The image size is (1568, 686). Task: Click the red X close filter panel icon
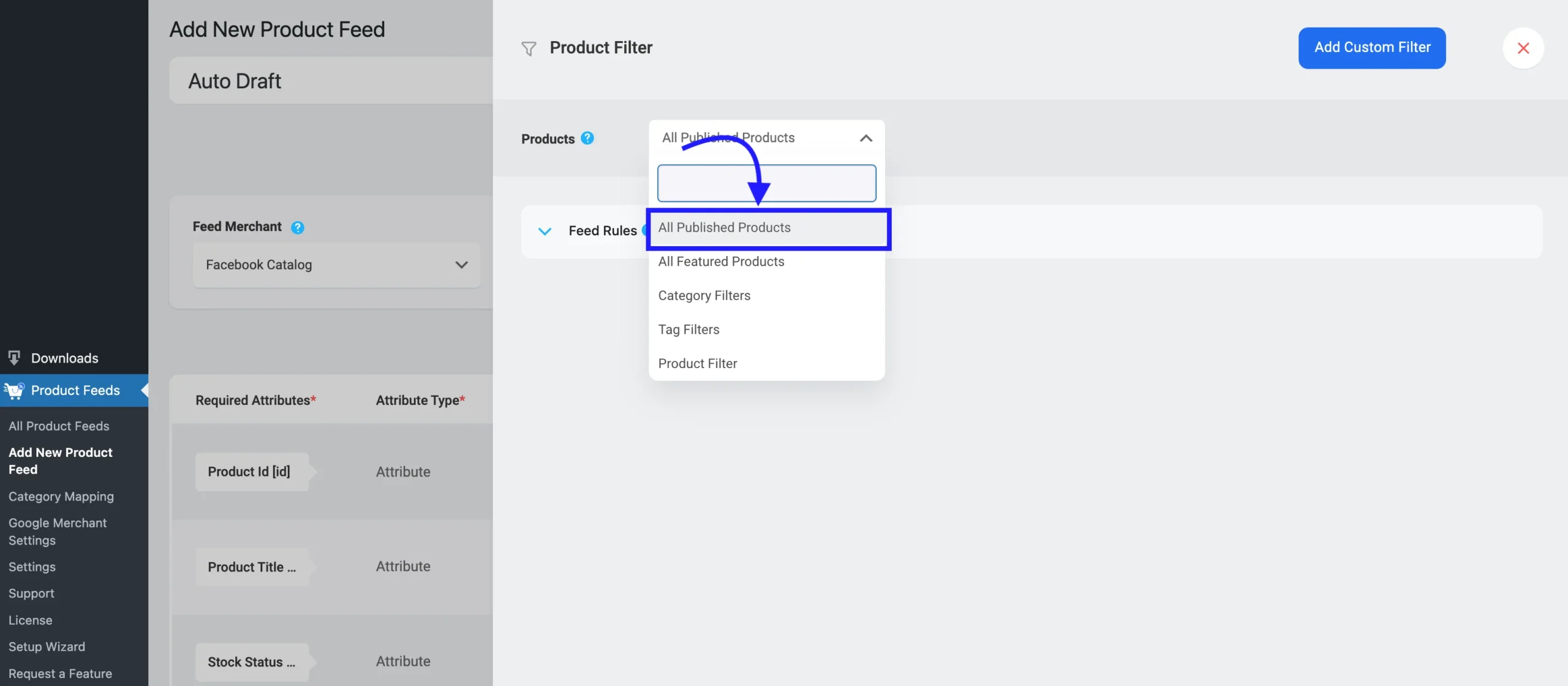1523,48
